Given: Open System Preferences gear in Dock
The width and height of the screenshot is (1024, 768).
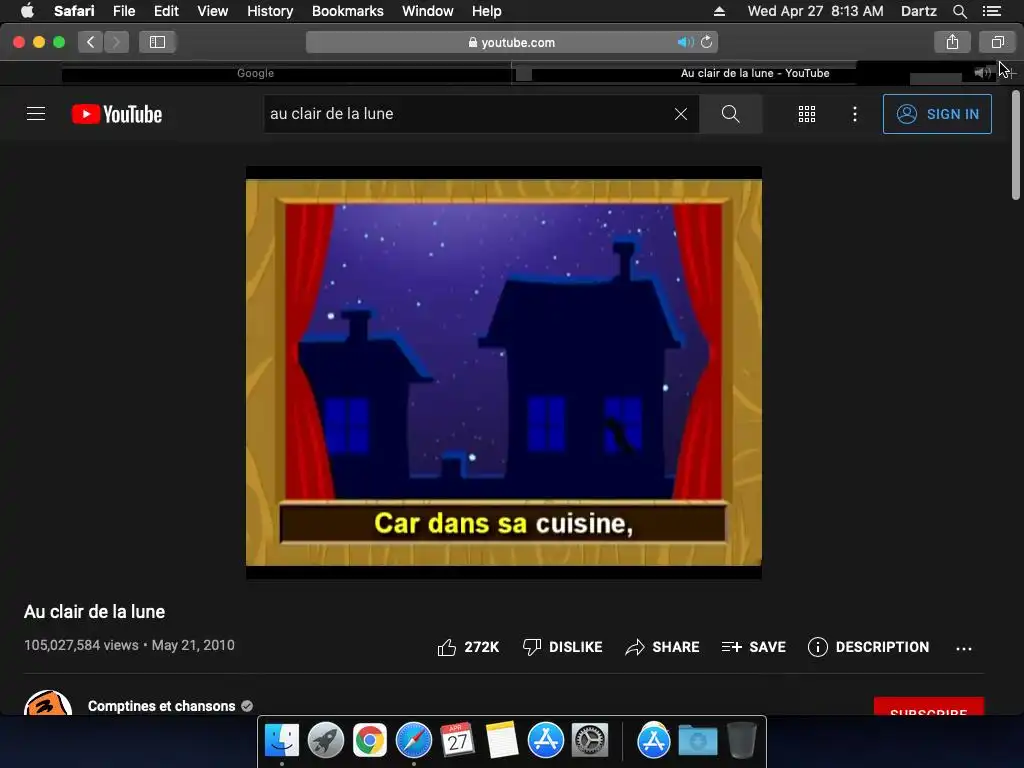Looking at the screenshot, I should [590, 741].
